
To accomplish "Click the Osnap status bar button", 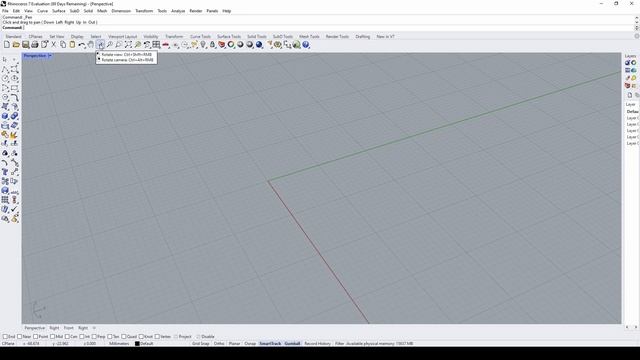I will (250, 344).
